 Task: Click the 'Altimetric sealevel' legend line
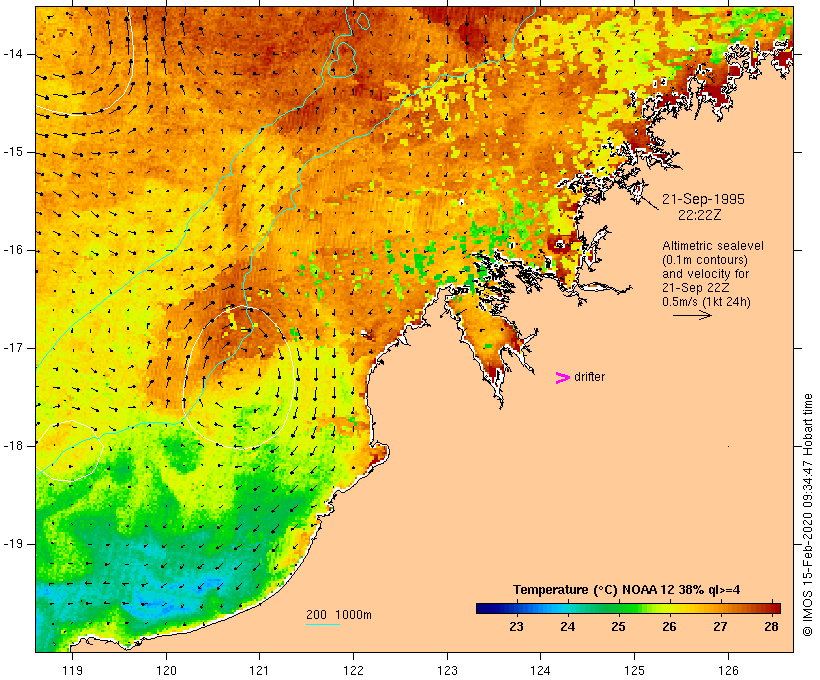pyautogui.click(x=713, y=246)
